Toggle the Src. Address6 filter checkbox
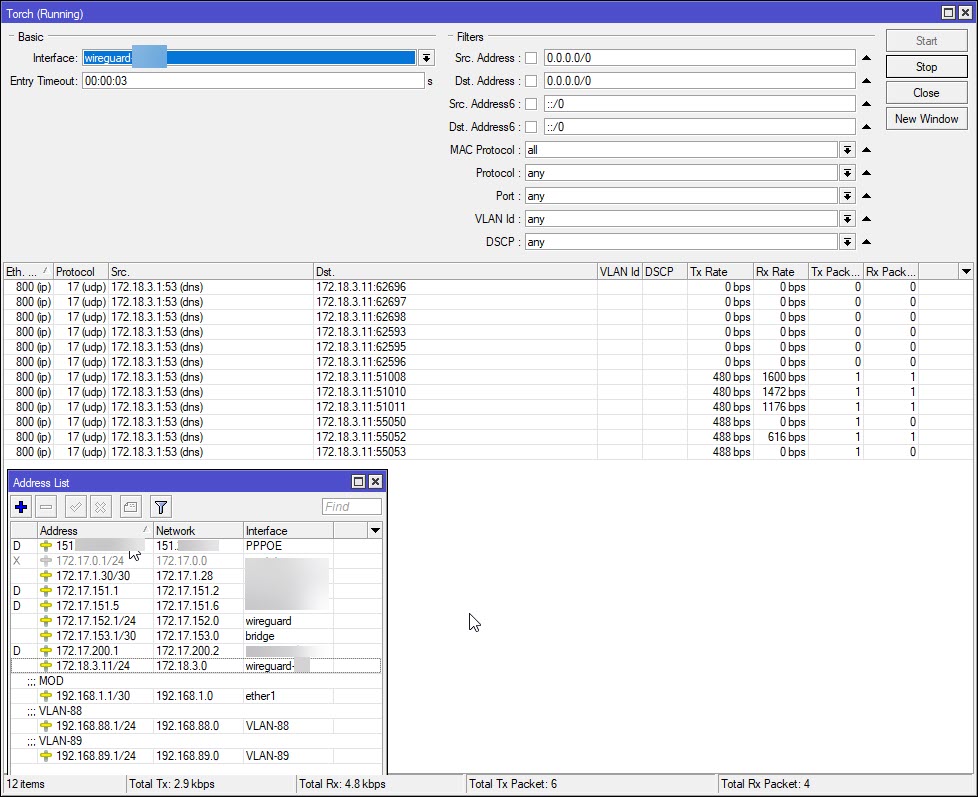 point(531,104)
